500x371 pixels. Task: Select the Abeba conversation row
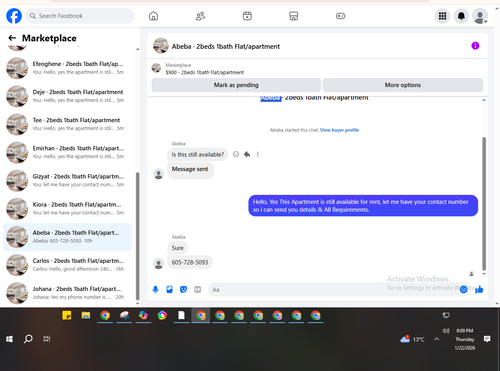(x=67, y=237)
